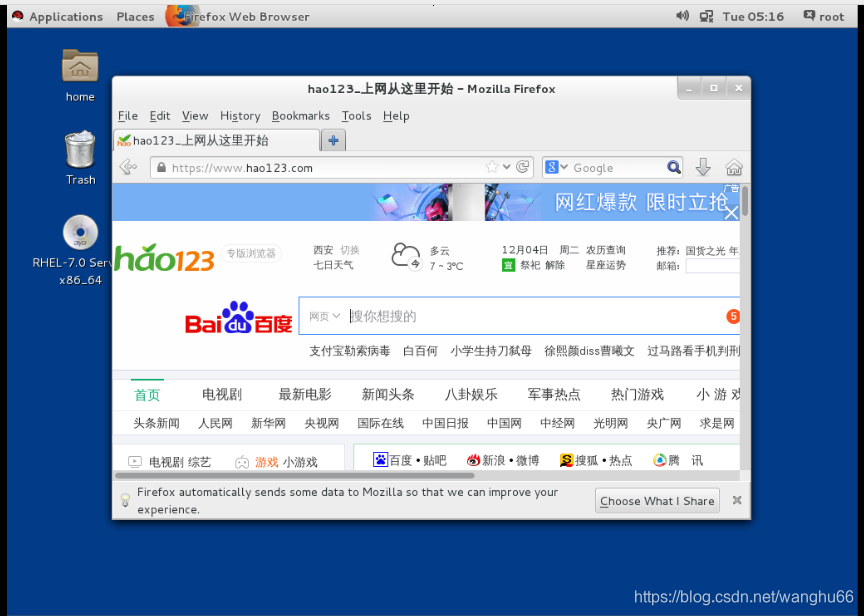Screen dimensions: 864x616
Task: Select the 热门游戏 navigation tab
Action: pos(637,395)
